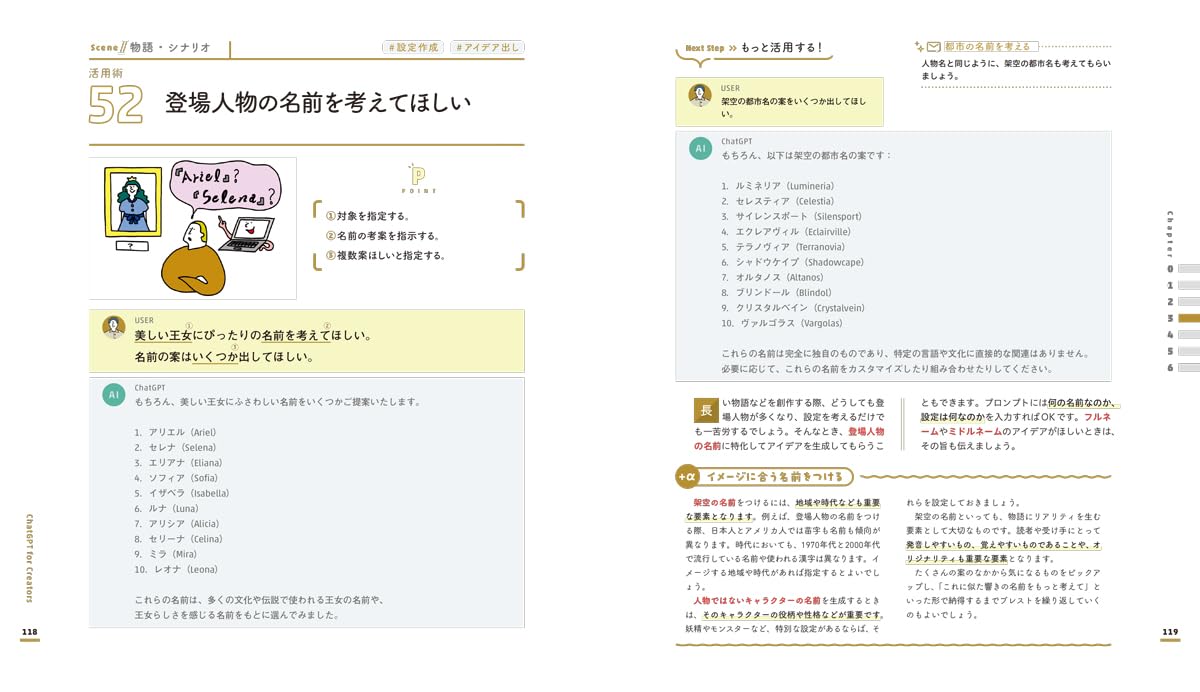Jump to chapter 0 index tab
The height and width of the screenshot is (692, 1200).
tap(1189, 269)
